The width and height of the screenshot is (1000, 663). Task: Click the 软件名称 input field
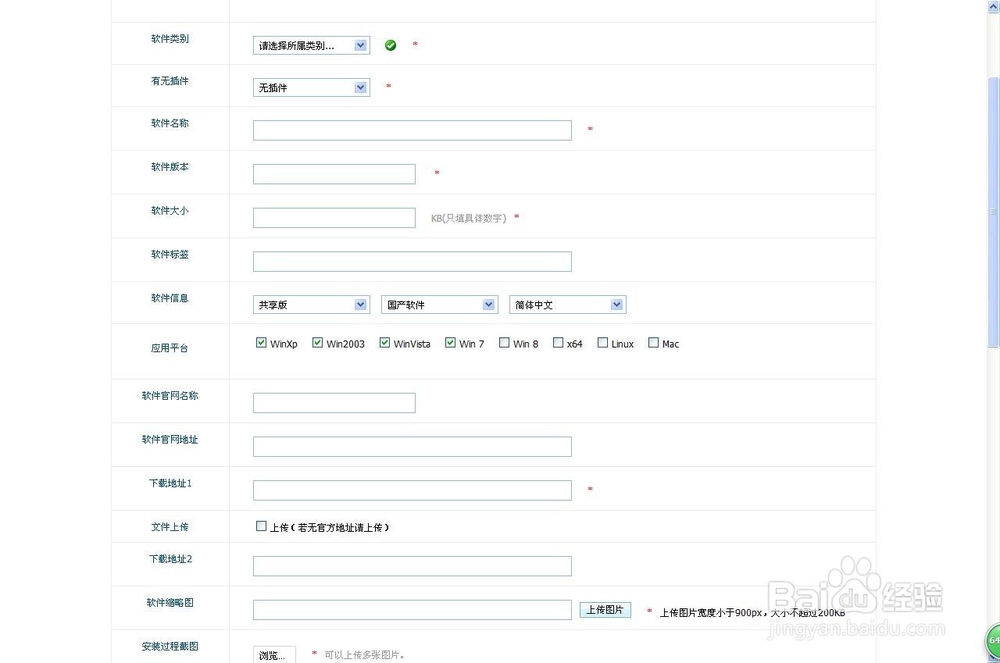click(x=412, y=130)
